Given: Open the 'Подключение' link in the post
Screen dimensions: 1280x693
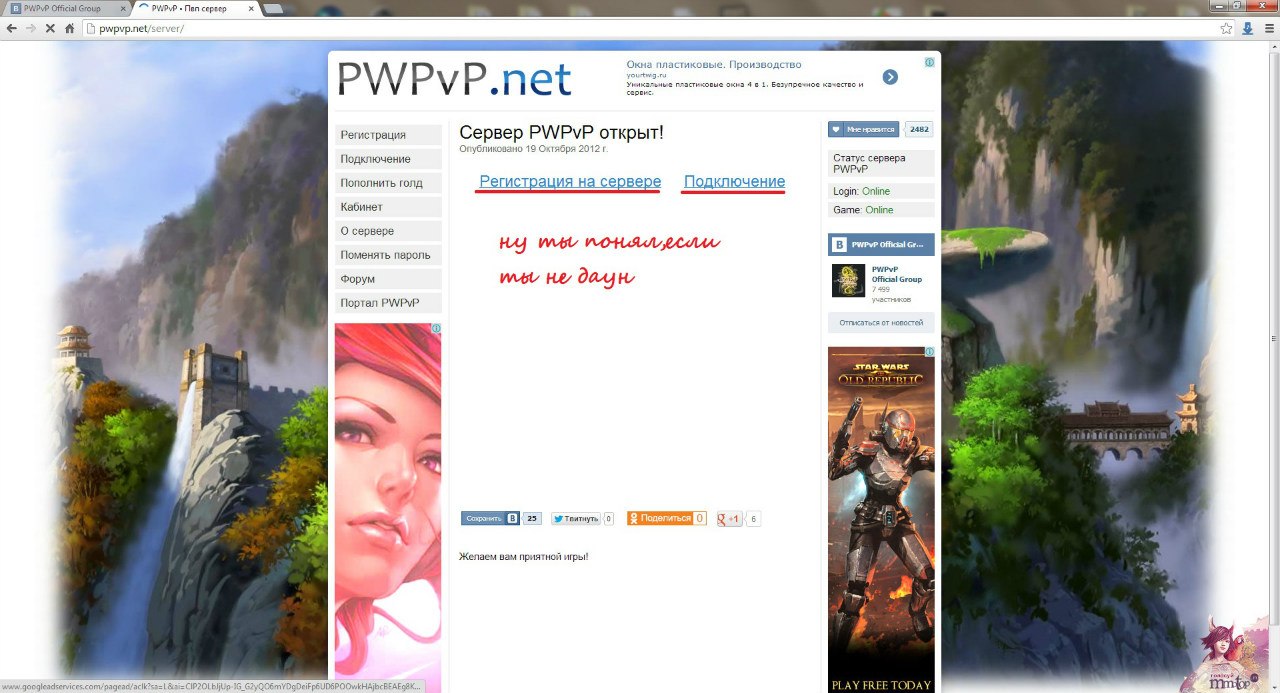Looking at the screenshot, I should tap(734, 182).
